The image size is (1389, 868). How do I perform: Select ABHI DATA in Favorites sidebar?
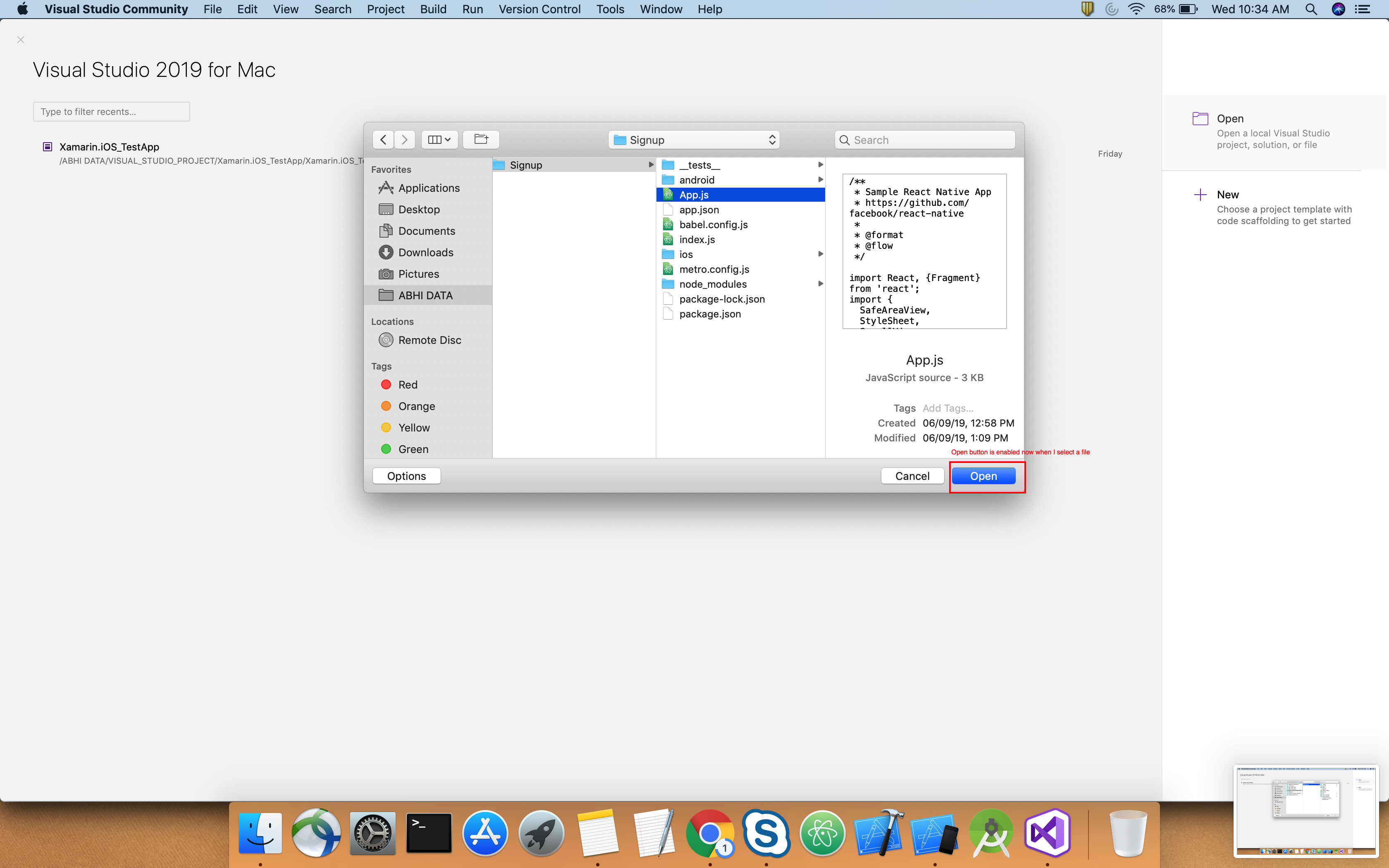(428, 295)
